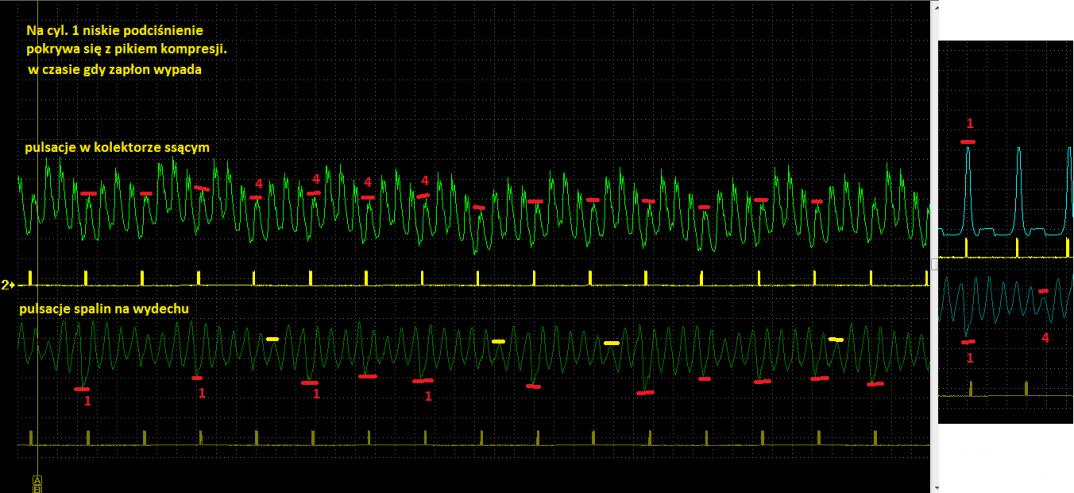Select 'pulsacje spalin na wydechu' label

104,309
